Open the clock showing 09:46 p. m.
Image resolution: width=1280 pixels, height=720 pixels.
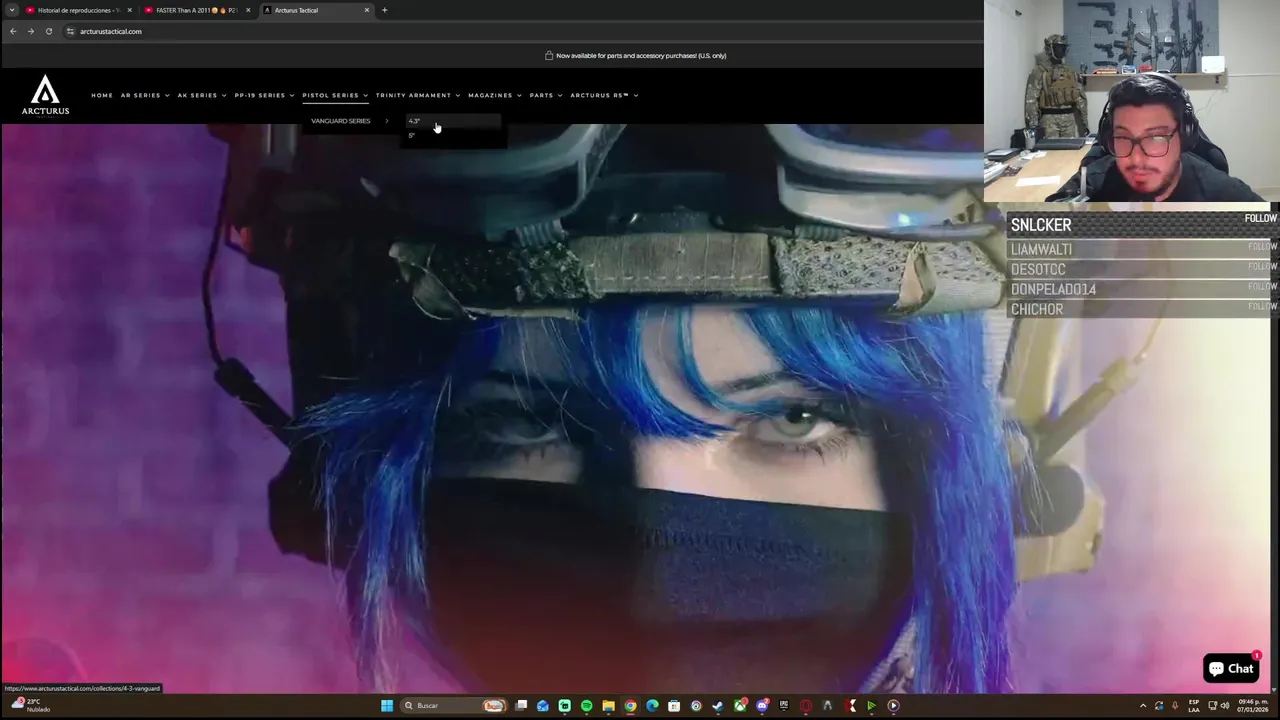(x=1253, y=706)
